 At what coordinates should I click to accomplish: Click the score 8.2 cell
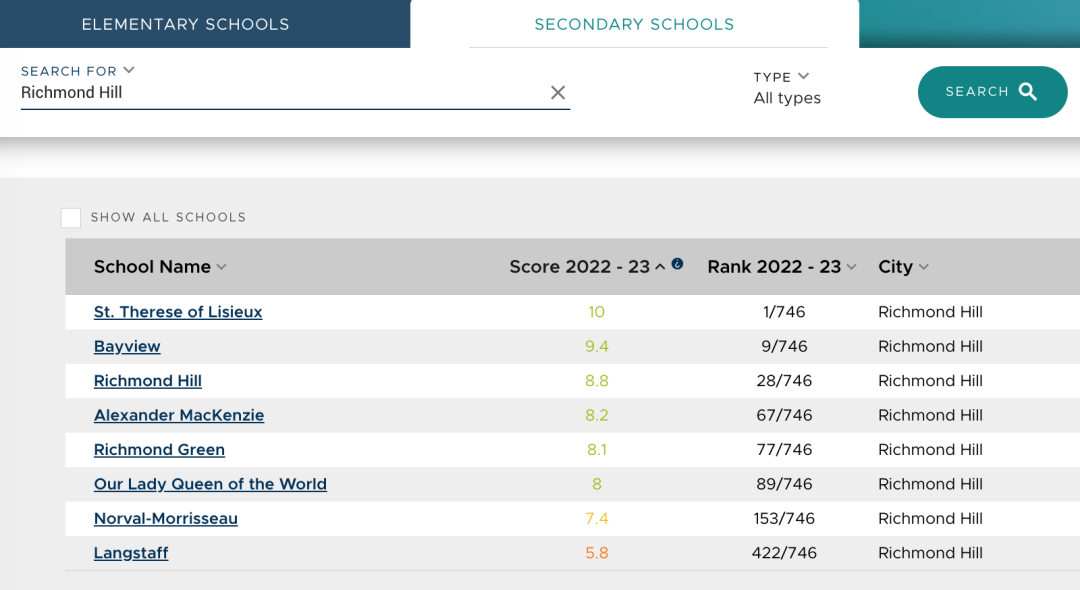pos(596,415)
